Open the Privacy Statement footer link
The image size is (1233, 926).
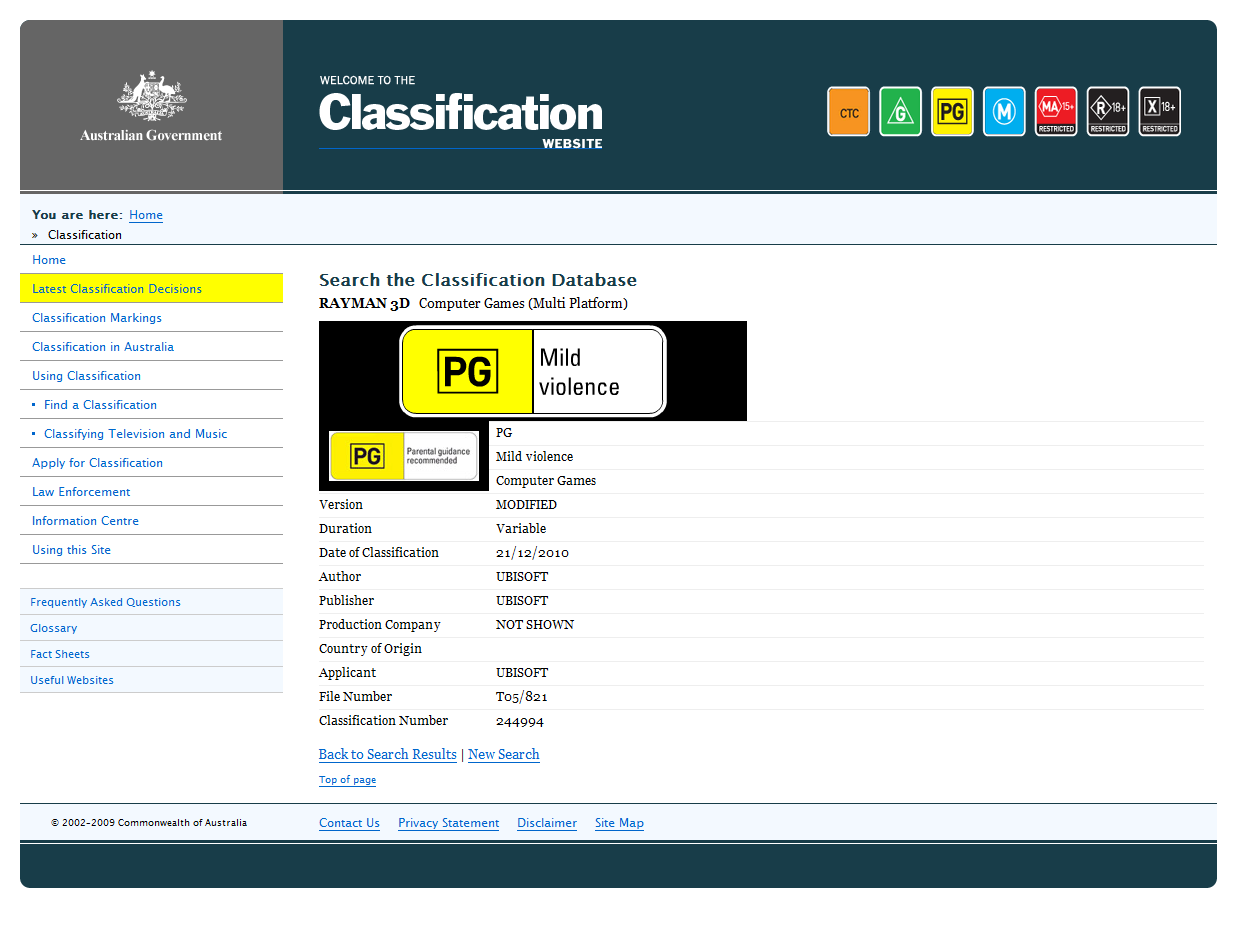pyautogui.click(x=448, y=823)
